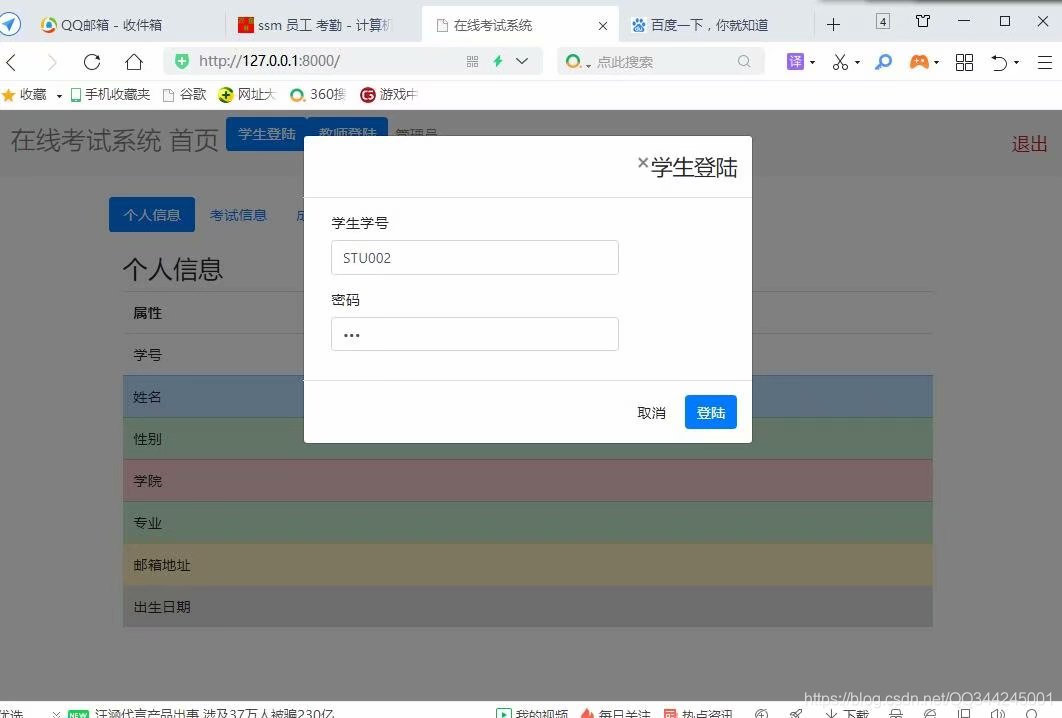Expand the screenshot tool dropdown arrow
This screenshot has height=718, width=1062.
857,62
